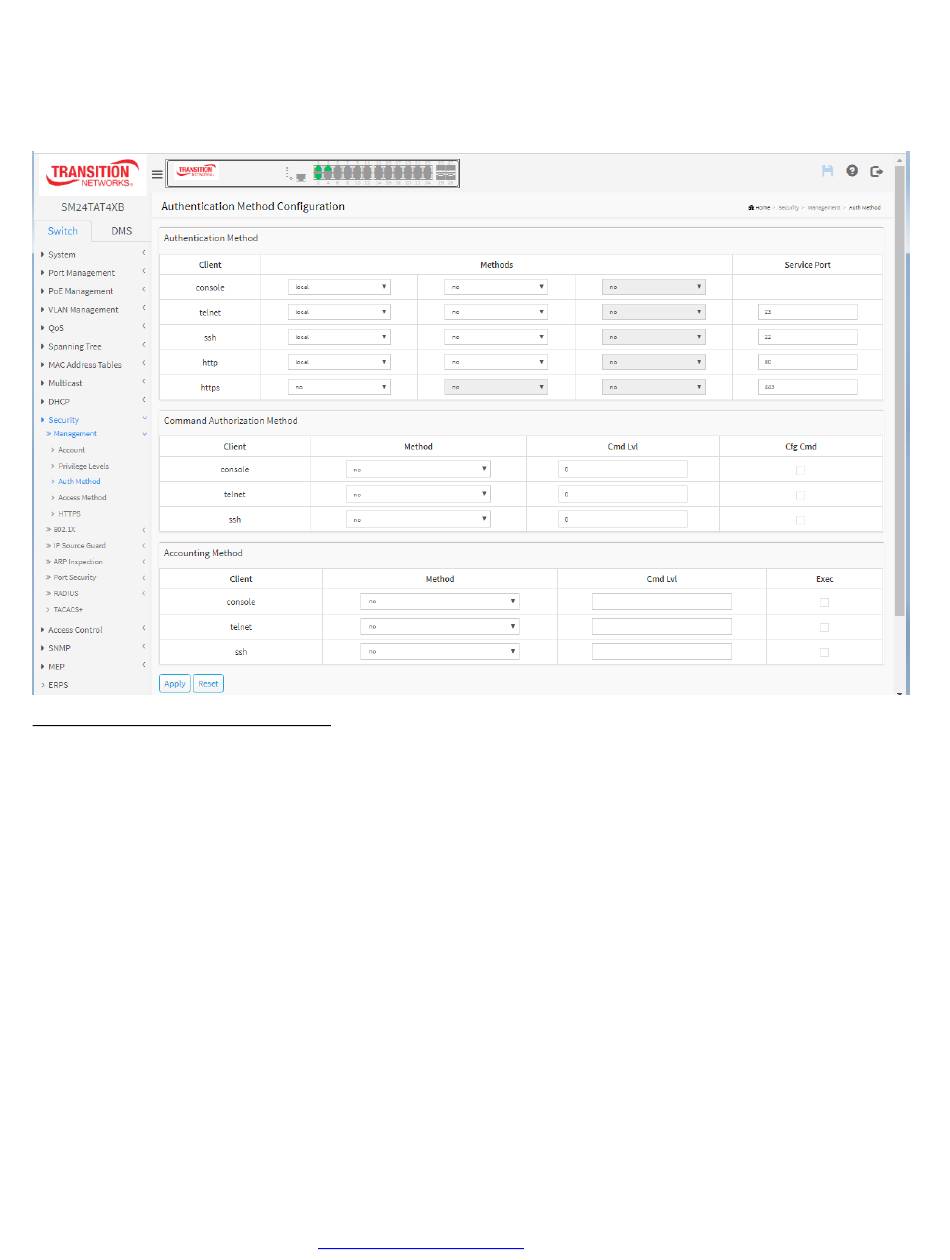
Task: Enable Cfg Cmd checkbox for console
Action: coord(800,469)
